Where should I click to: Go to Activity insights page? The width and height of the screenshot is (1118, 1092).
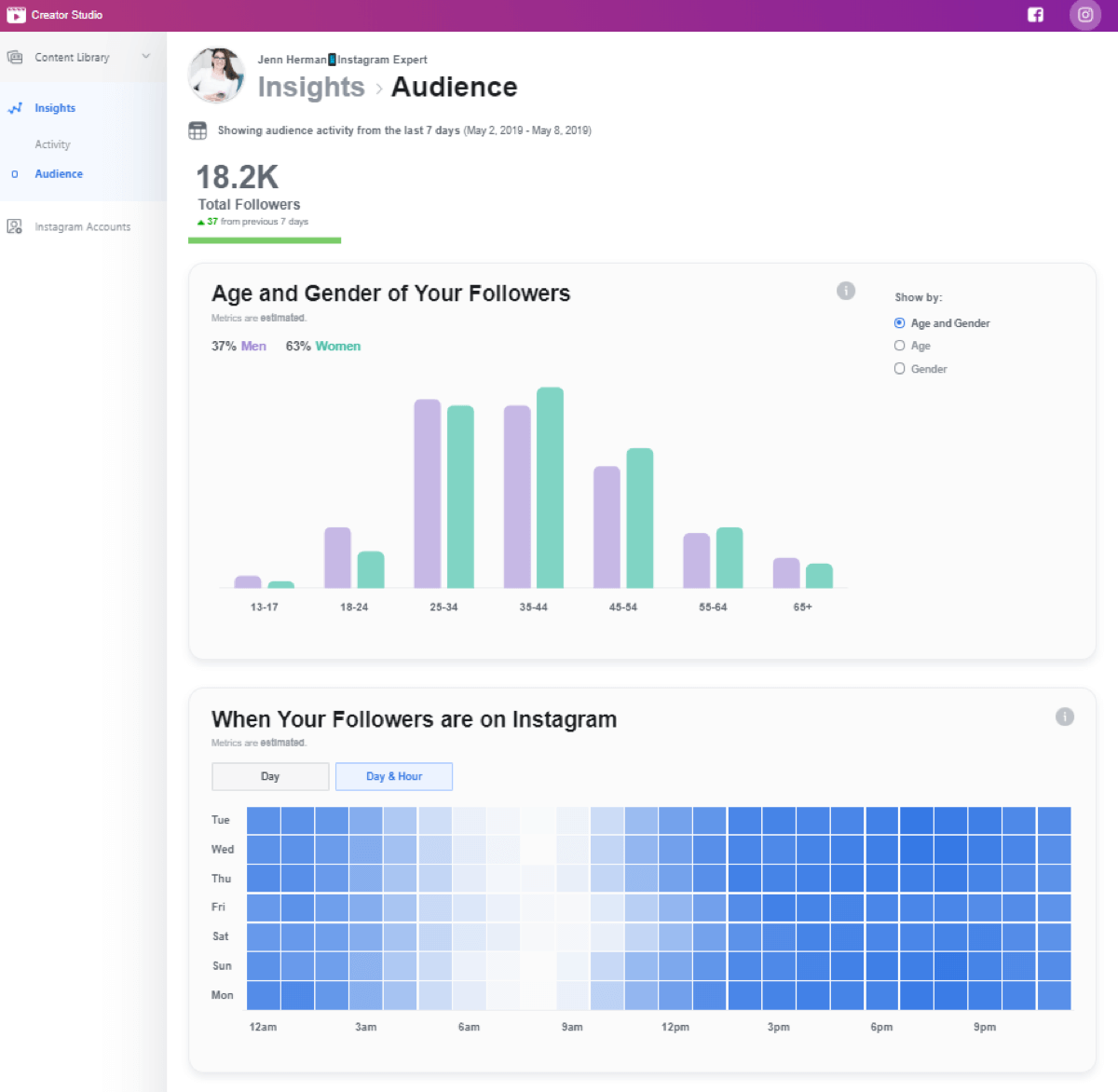tap(52, 144)
